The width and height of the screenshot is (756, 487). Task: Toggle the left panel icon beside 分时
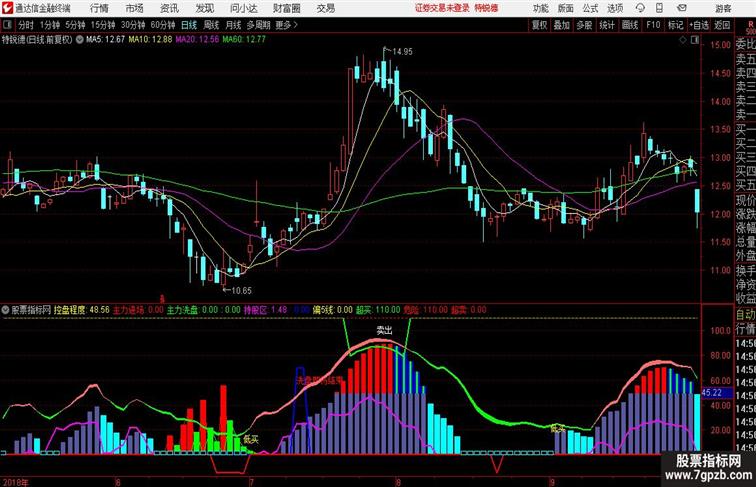pyautogui.click(x=8, y=25)
